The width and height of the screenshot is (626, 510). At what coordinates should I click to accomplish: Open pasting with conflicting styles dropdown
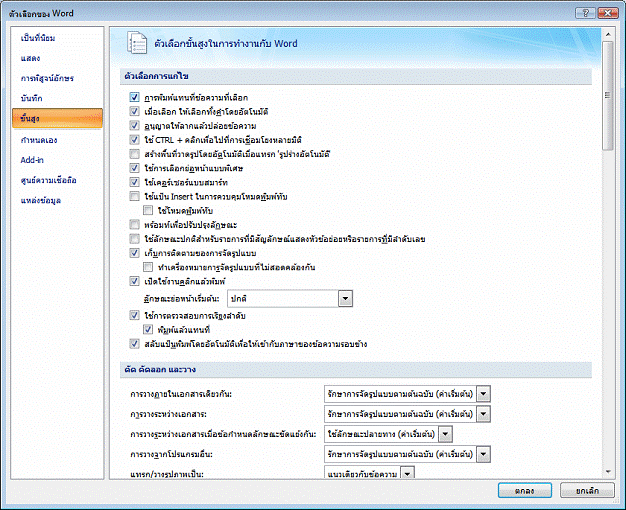click(446, 434)
